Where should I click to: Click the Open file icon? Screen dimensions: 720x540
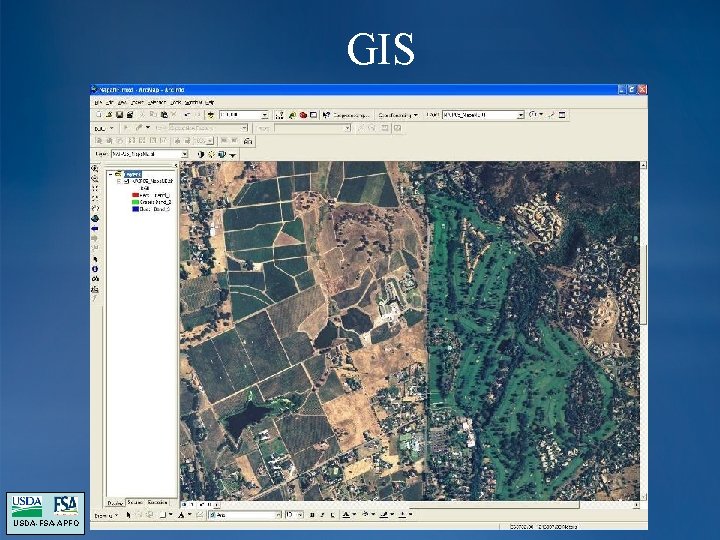[109, 115]
